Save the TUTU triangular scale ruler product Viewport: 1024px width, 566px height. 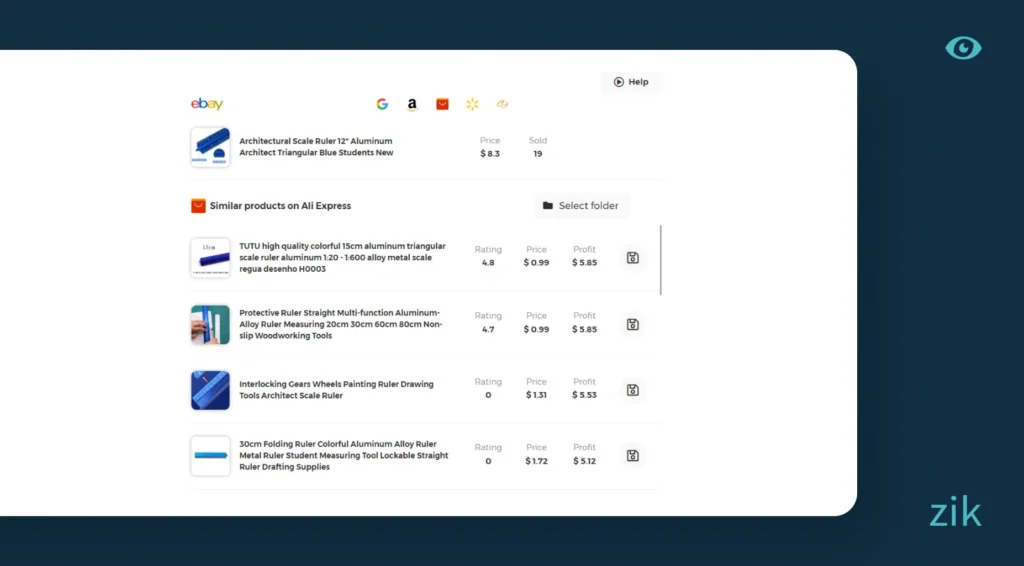click(632, 258)
